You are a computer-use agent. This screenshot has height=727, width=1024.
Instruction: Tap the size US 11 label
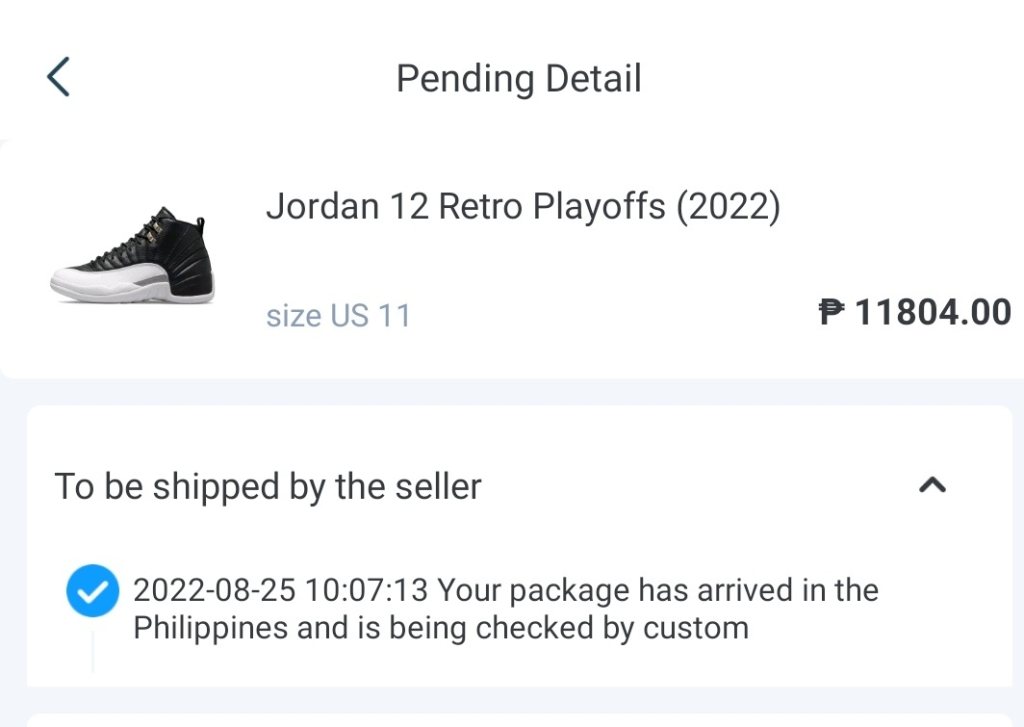338,316
